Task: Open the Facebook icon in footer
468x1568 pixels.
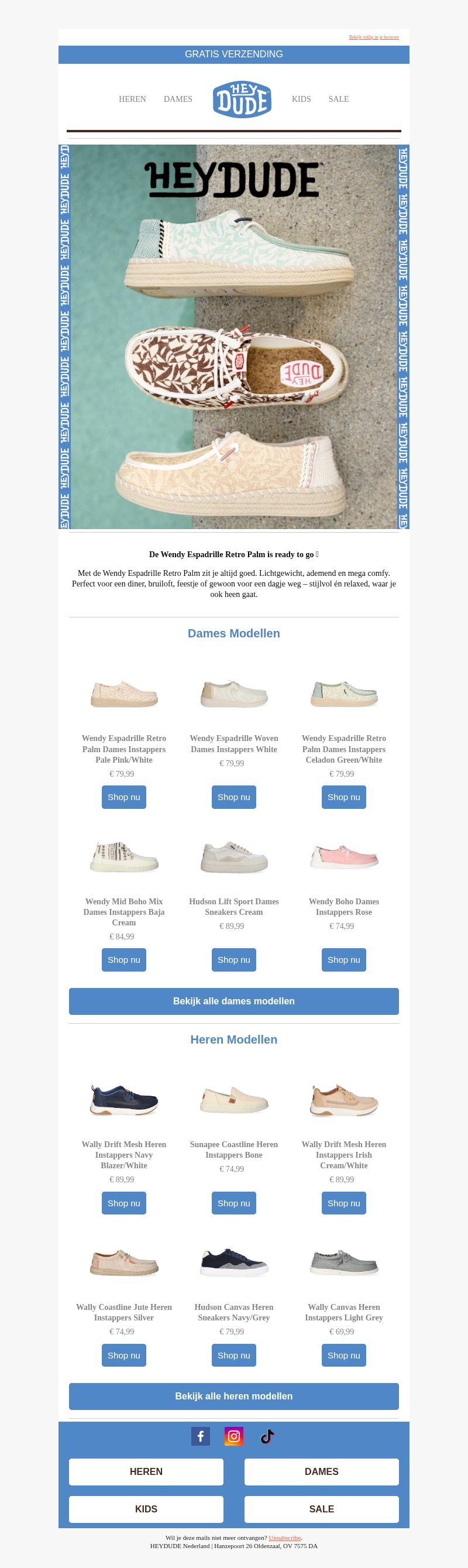Action: (200, 1436)
